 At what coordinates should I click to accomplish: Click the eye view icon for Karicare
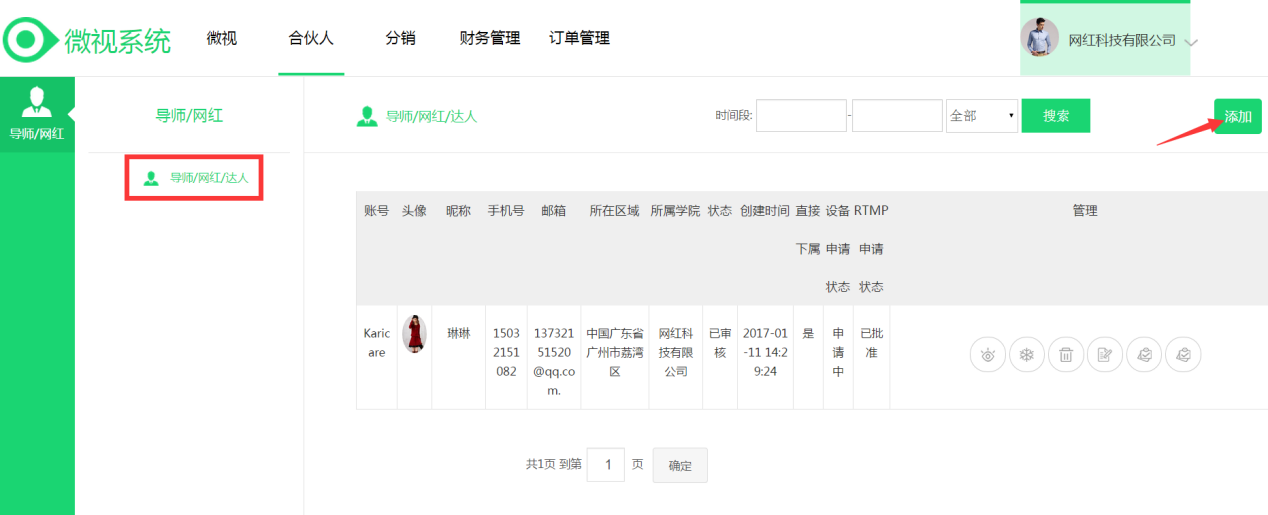988,354
